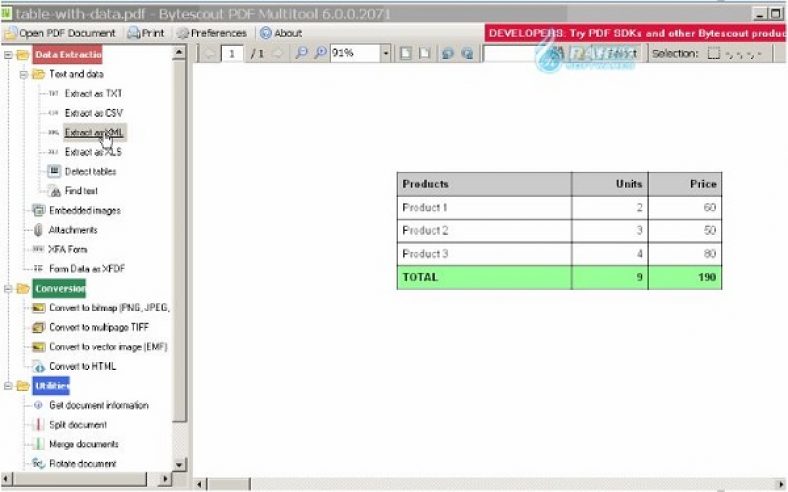Click the Embedded images icon
The width and height of the screenshot is (788, 492).
coord(39,210)
